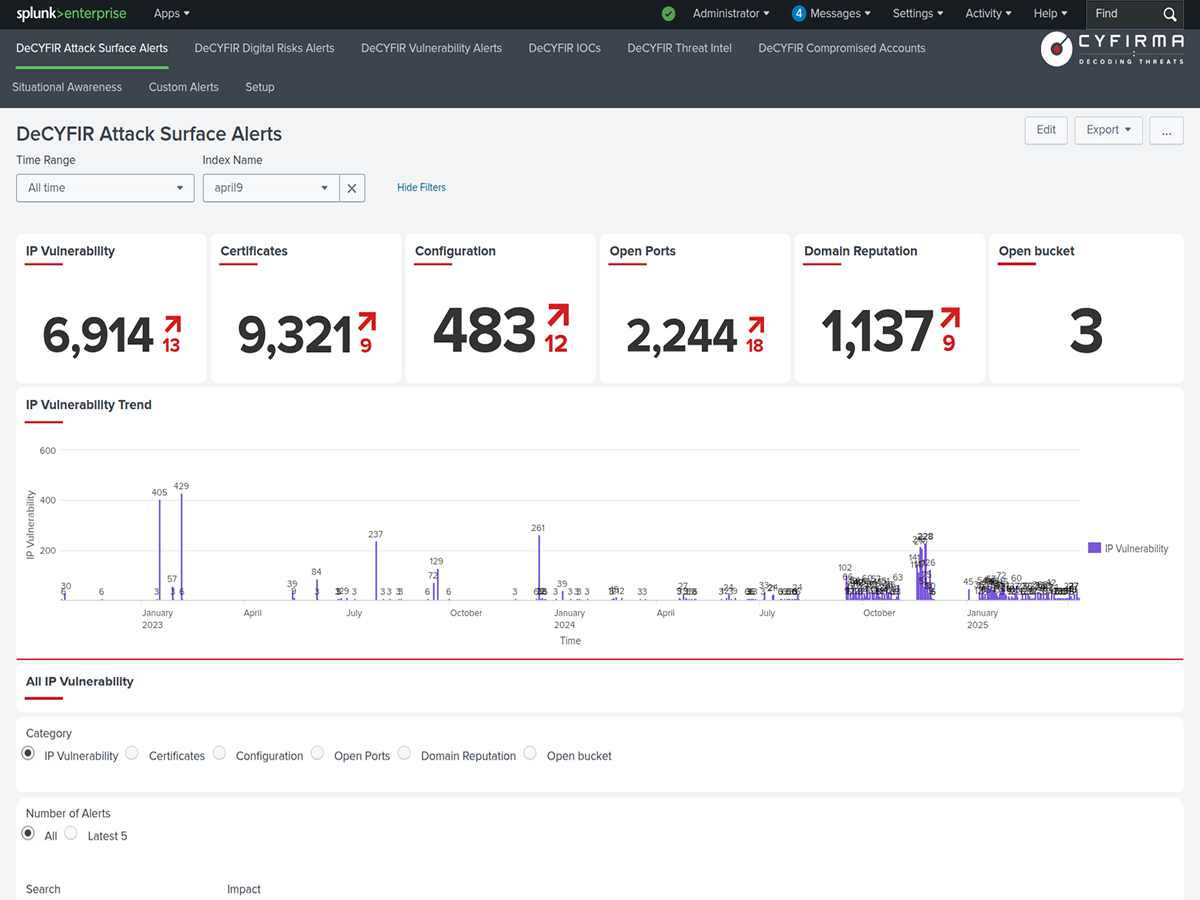Open the Export dropdown button
Image resolution: width=1200 pixels, height=900 pixels.
pos(1108,130)
